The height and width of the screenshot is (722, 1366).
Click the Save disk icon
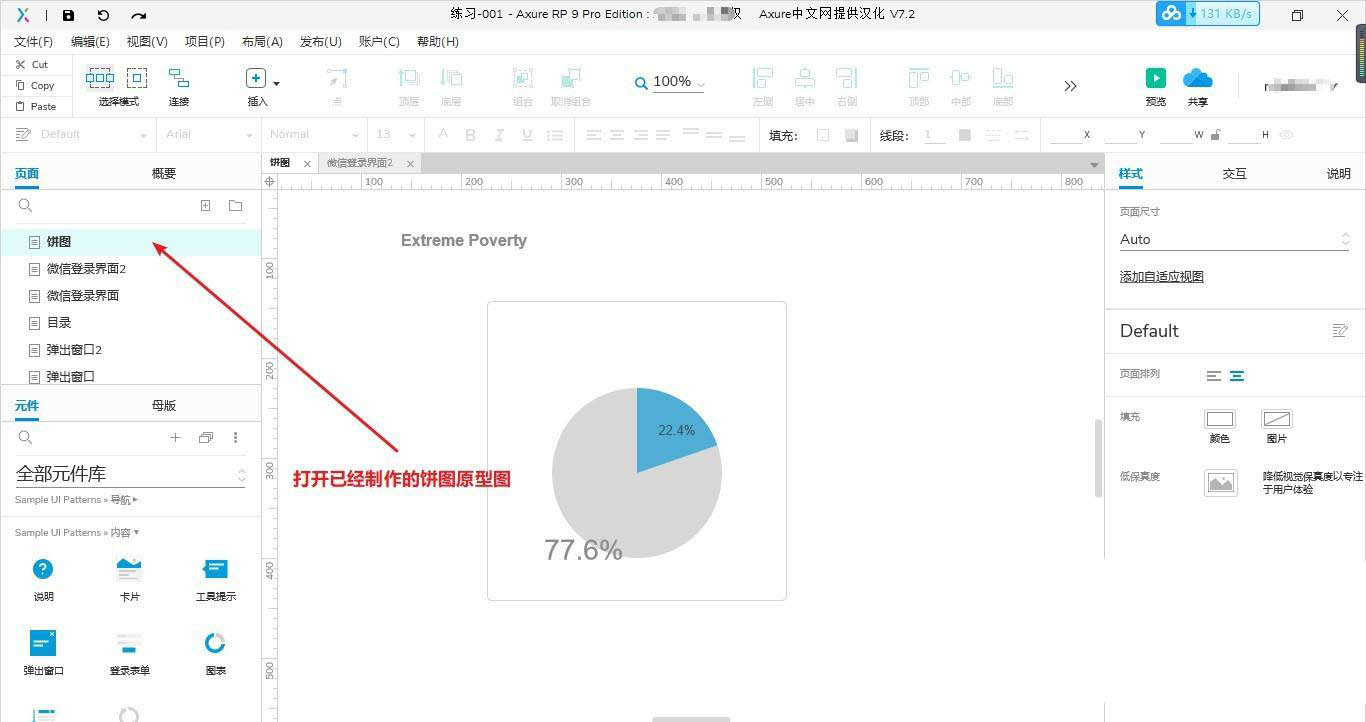[x=68, y=15]
